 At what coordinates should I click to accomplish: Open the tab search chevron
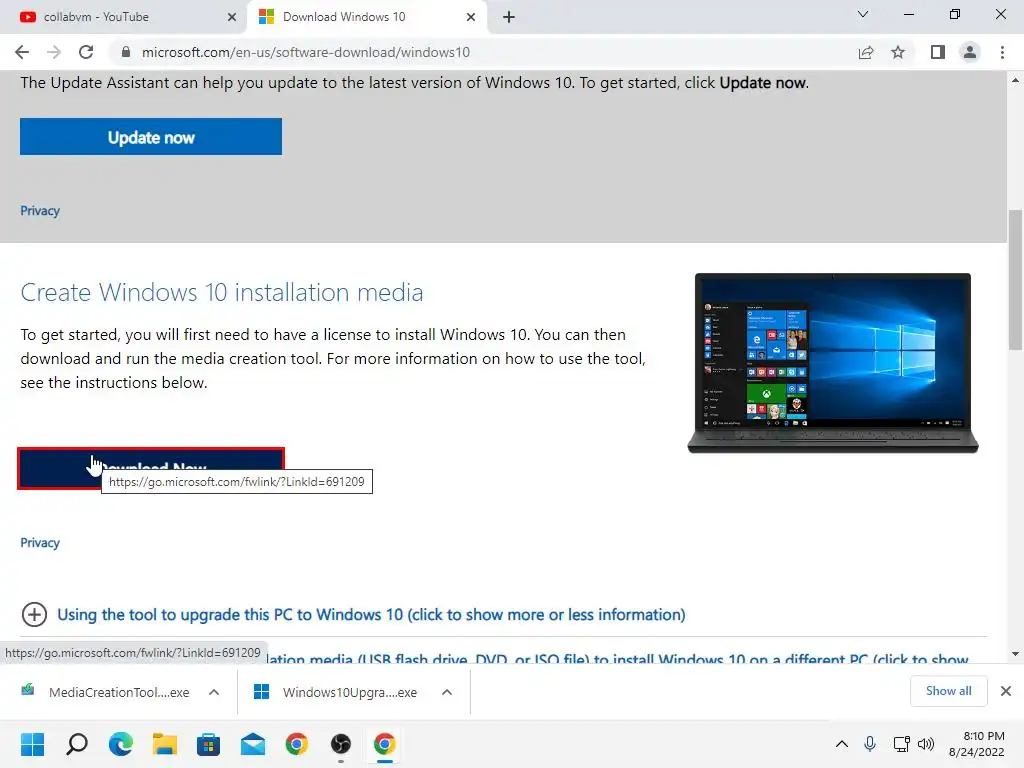click(863, 14)
